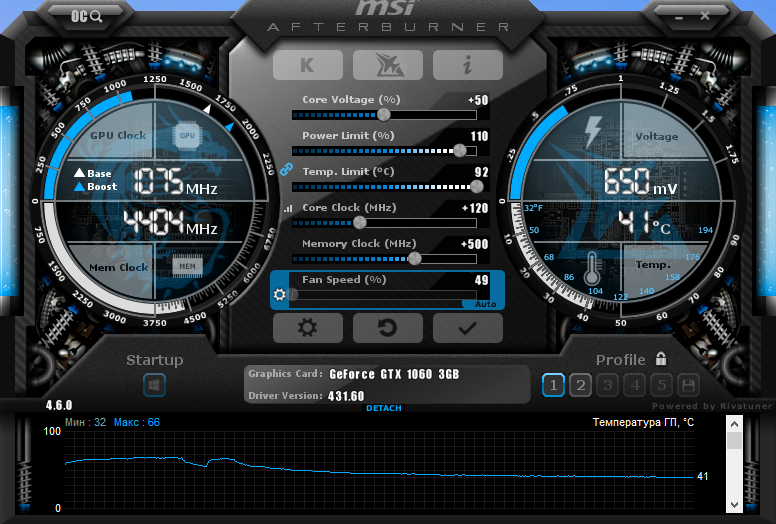Click the 41 °C temperature readout
The image size is (776, 524).
[644, 223]
